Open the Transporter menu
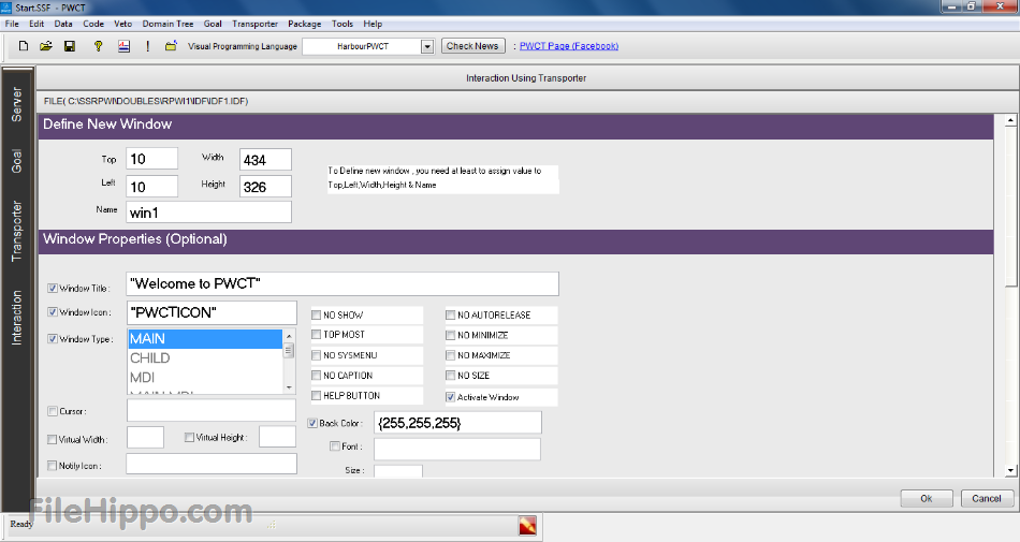The height and width of the screenshot is (542, 1020). coord(255,24)
